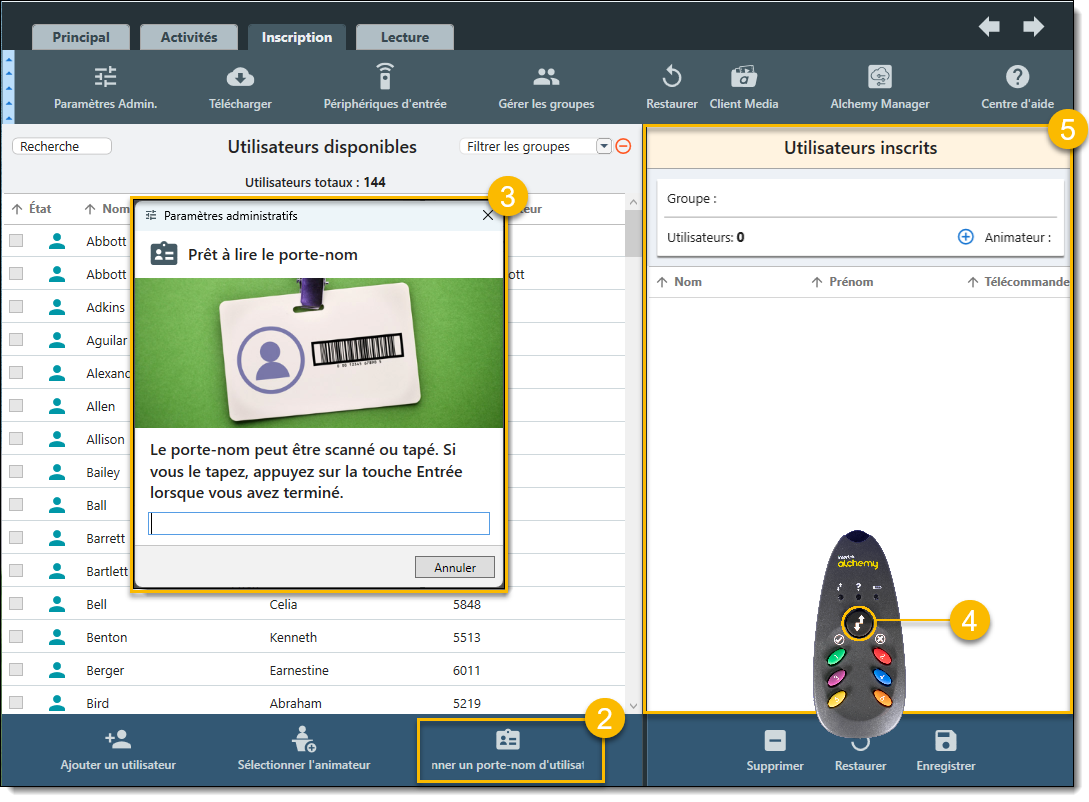
Task: Switch to the Activités tab
Action: pos(189,38)
